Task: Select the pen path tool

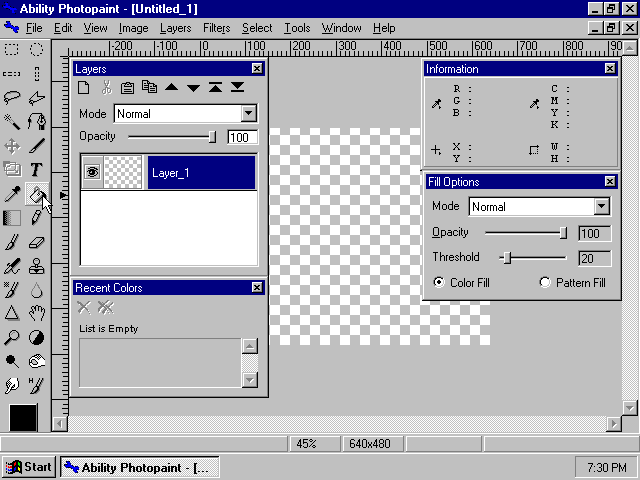Action: pos(36,121)
